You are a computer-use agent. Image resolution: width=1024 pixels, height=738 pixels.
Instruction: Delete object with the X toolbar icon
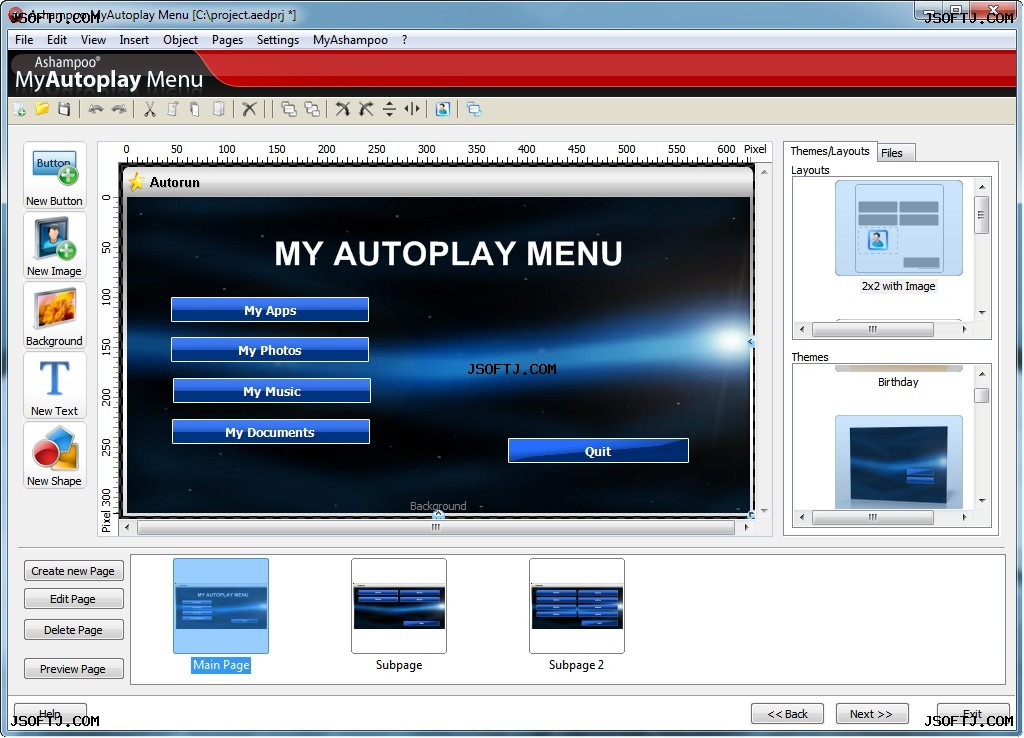249,109
